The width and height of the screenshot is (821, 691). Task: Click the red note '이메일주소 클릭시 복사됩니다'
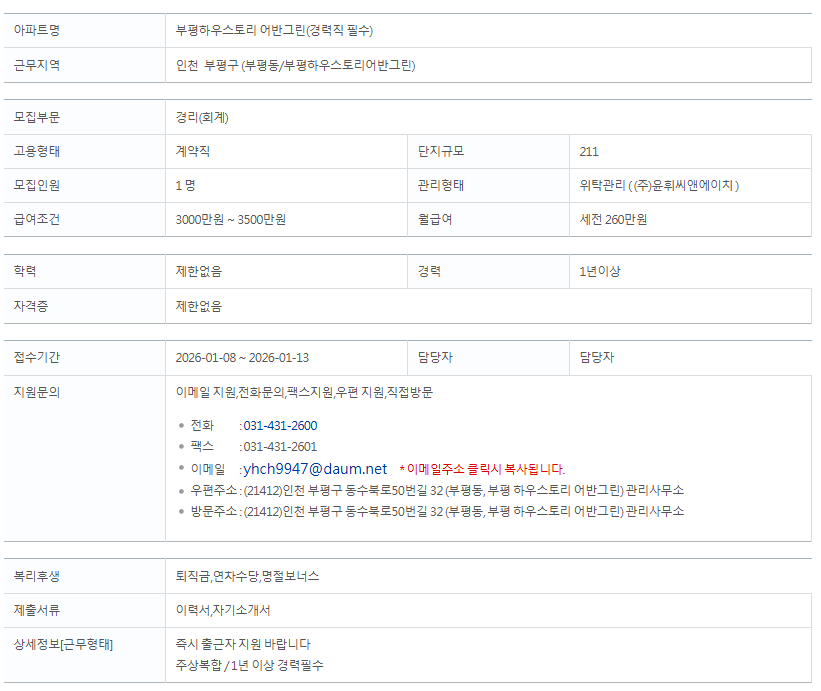click(485, 469)
